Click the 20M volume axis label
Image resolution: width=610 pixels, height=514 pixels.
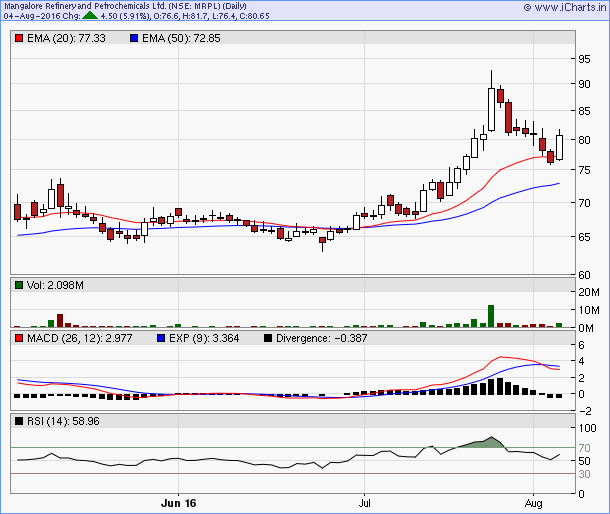[x=589, y=292]
